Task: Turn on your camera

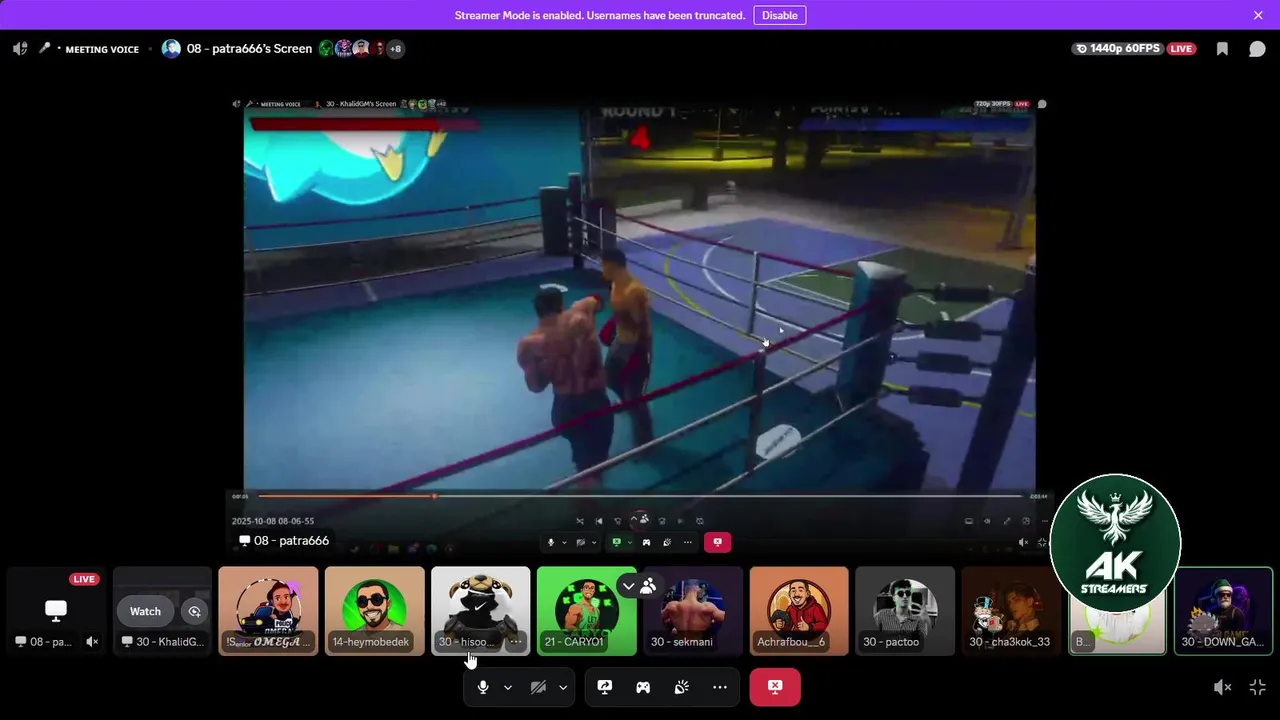Action: (538, 687)
